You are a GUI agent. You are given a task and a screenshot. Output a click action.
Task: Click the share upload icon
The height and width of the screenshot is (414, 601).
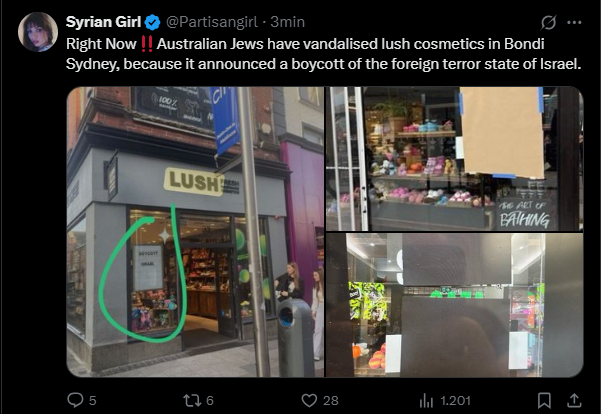(x=574, y=400)
